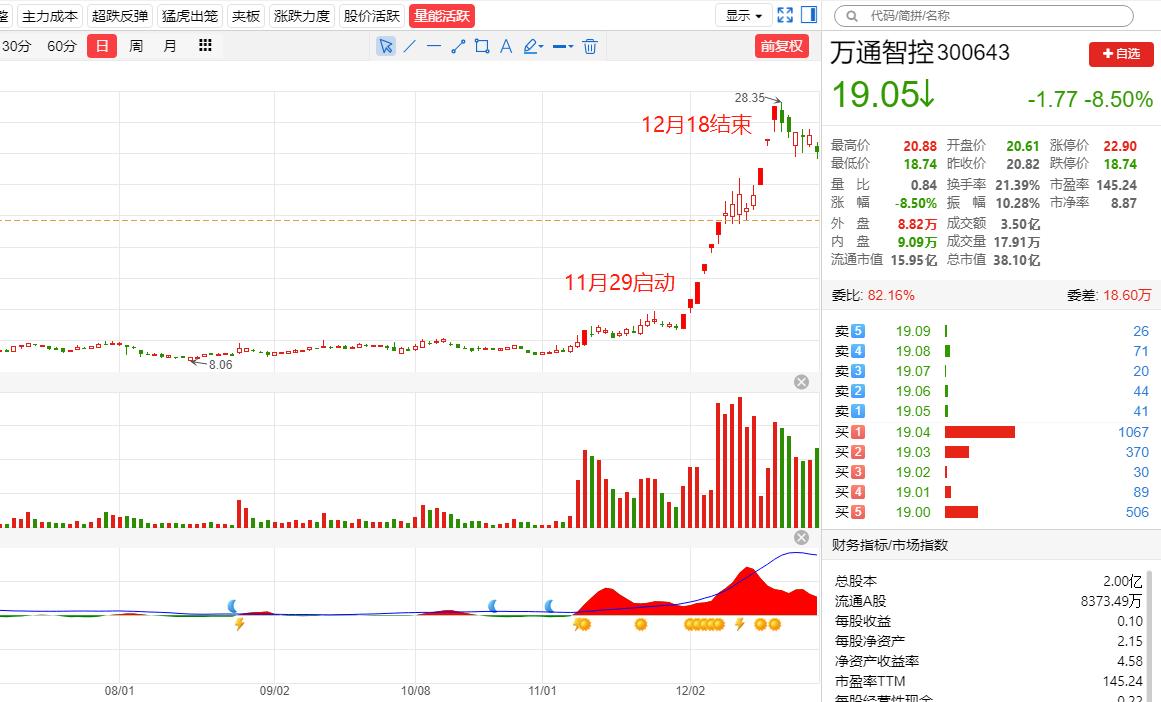Click the fullscreen expand icon

784,14
